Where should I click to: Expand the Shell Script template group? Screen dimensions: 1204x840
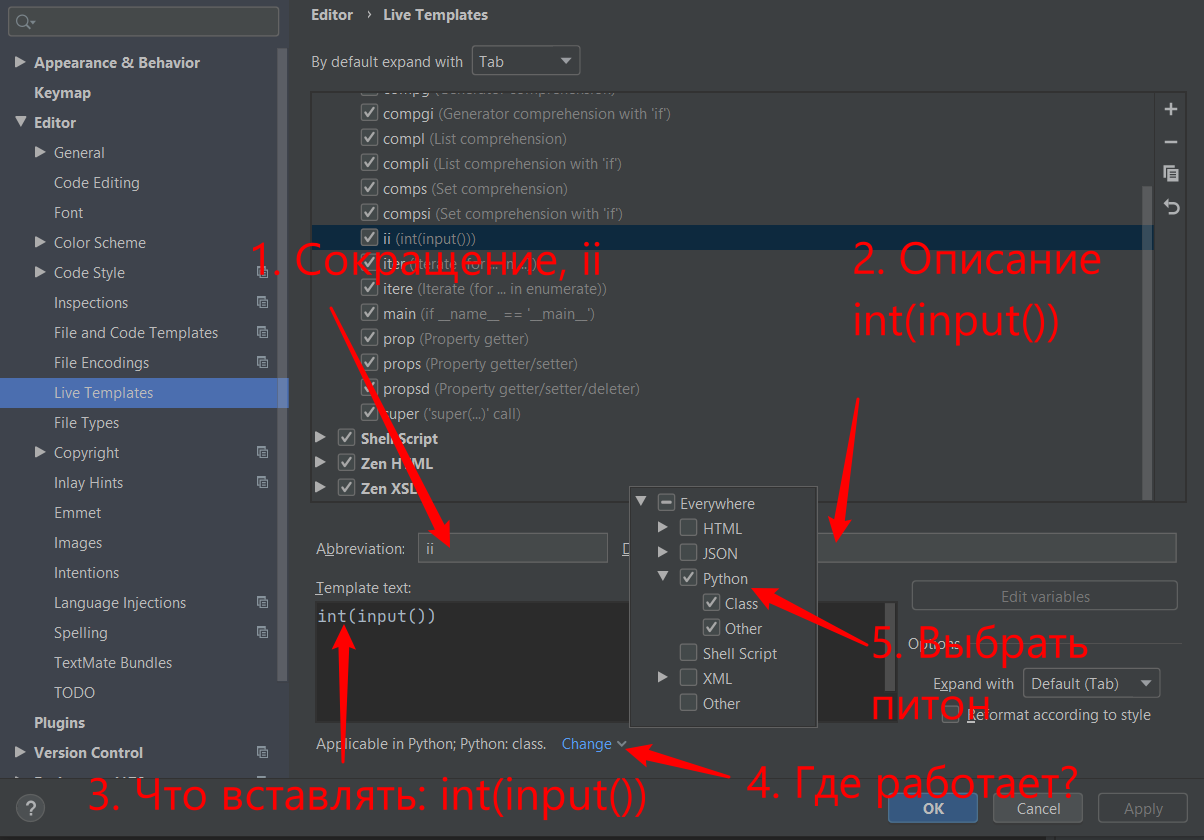click(x=320, y=438)
